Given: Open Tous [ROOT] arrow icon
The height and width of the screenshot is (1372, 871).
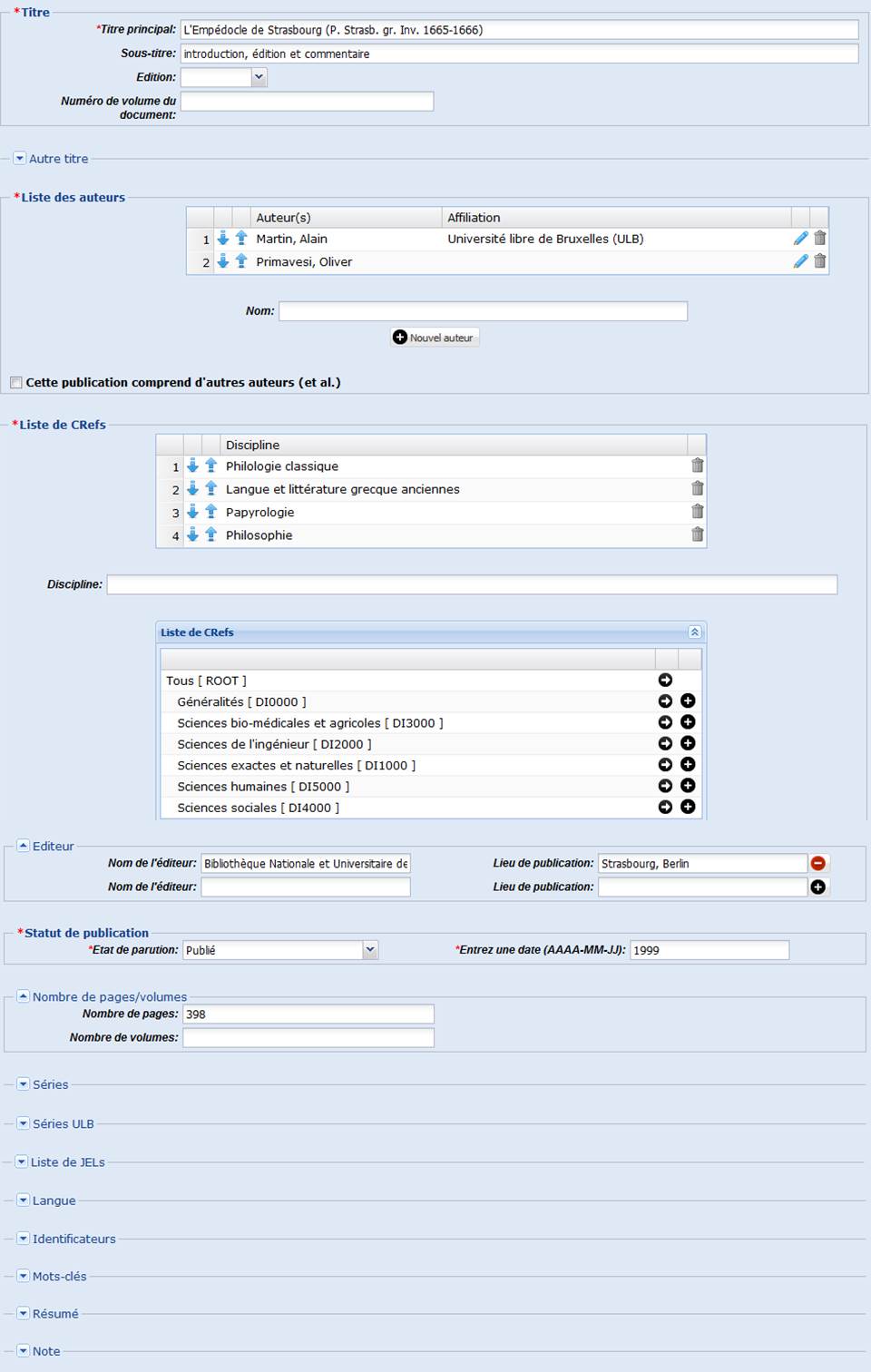Looking at the screenshot, I should tap(665, 680).
